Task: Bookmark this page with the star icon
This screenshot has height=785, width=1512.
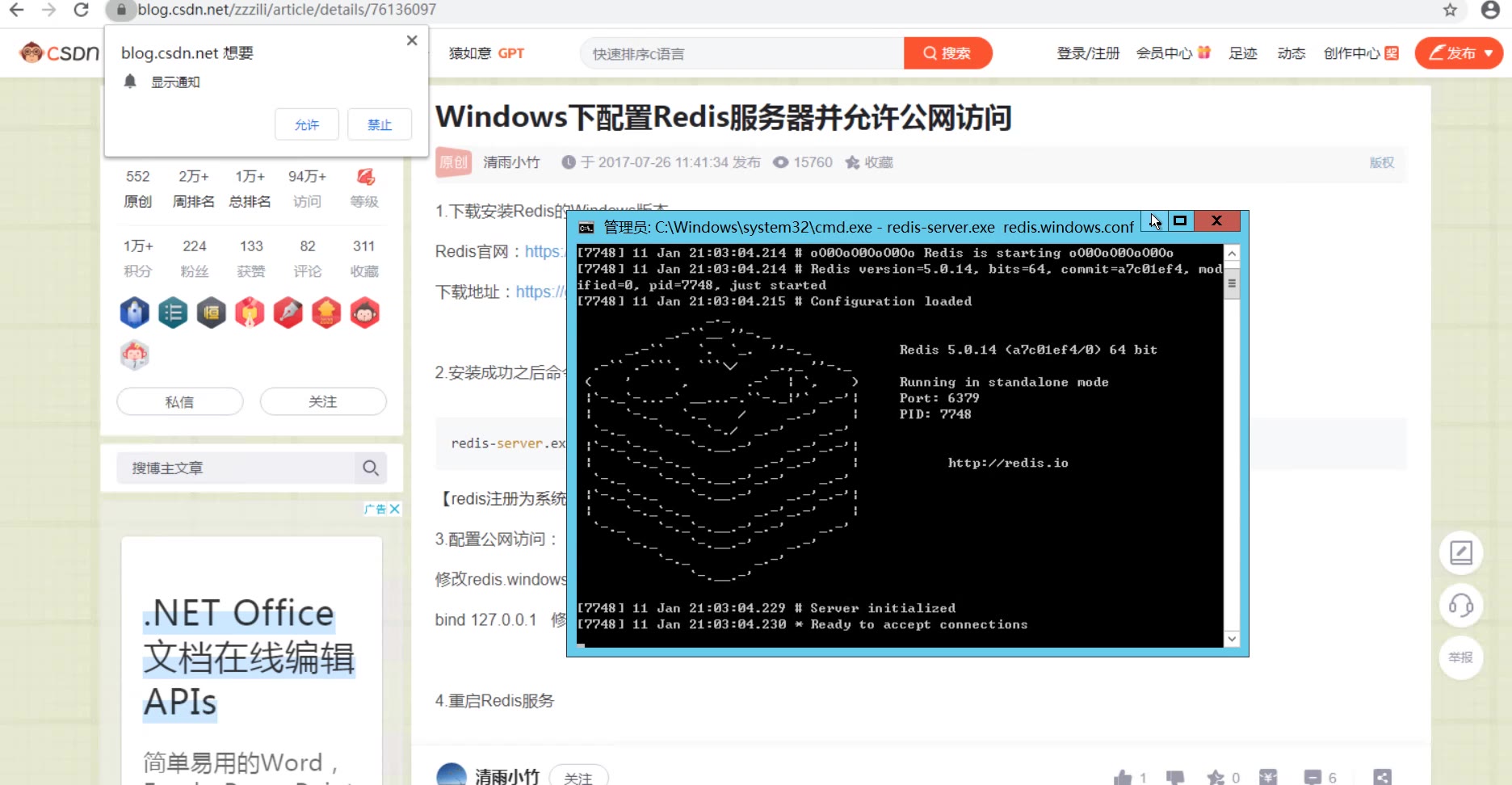Action: coord(1451,10)
